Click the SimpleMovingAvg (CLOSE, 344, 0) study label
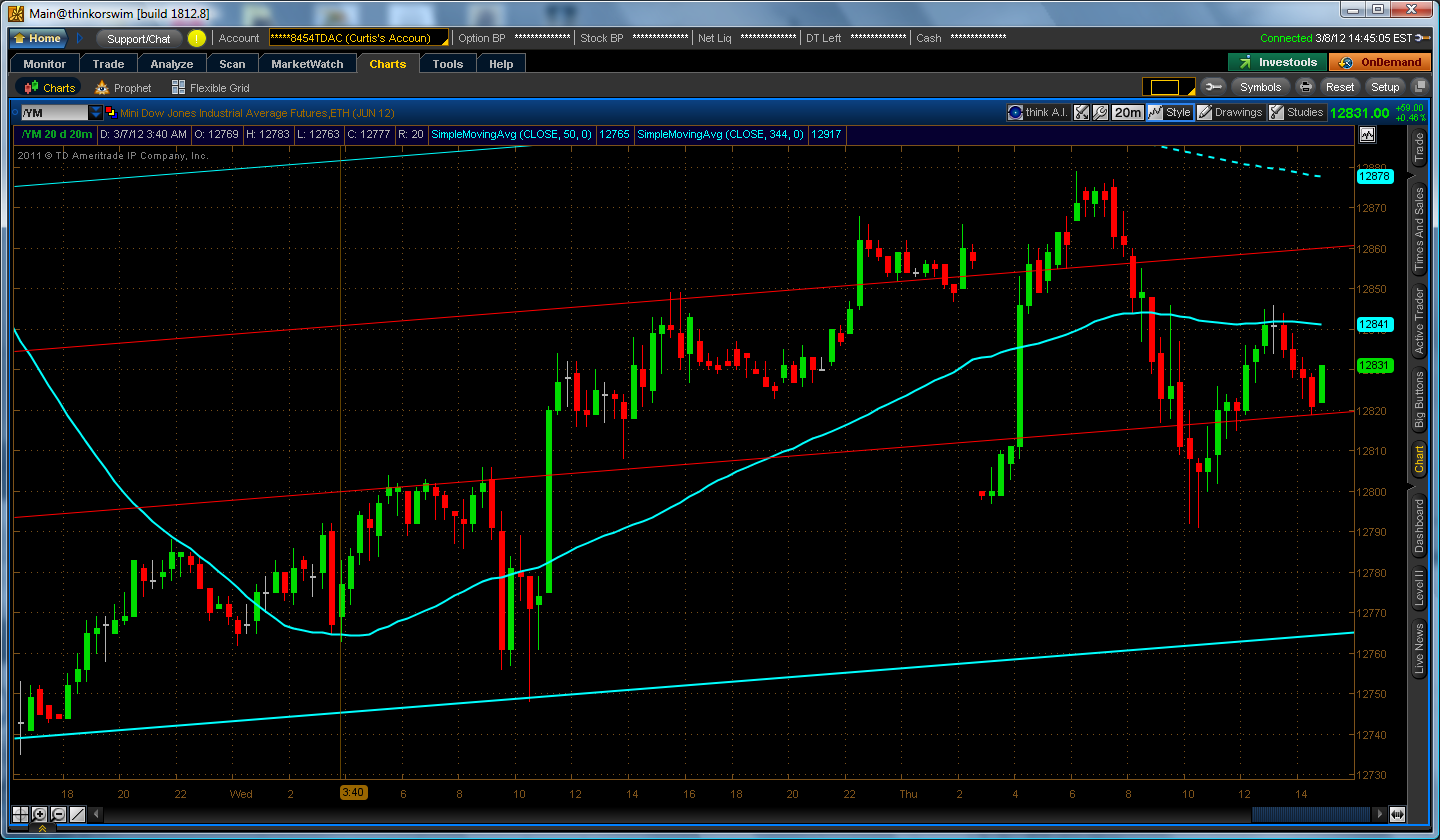The image size is (1440, 840). coord(721,134)
